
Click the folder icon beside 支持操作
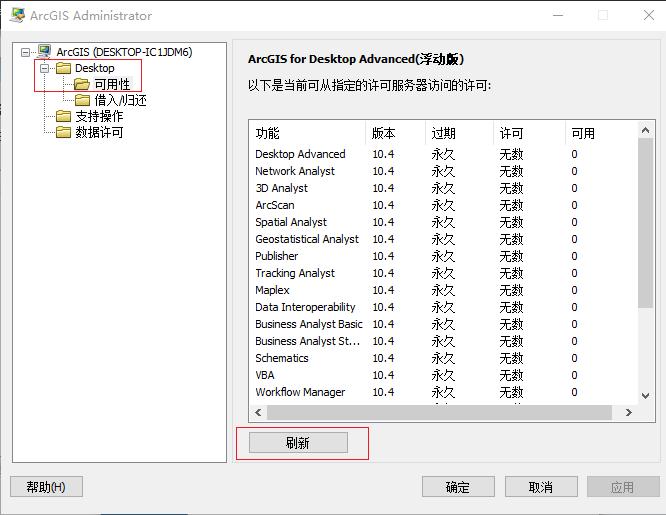[63, 116]
